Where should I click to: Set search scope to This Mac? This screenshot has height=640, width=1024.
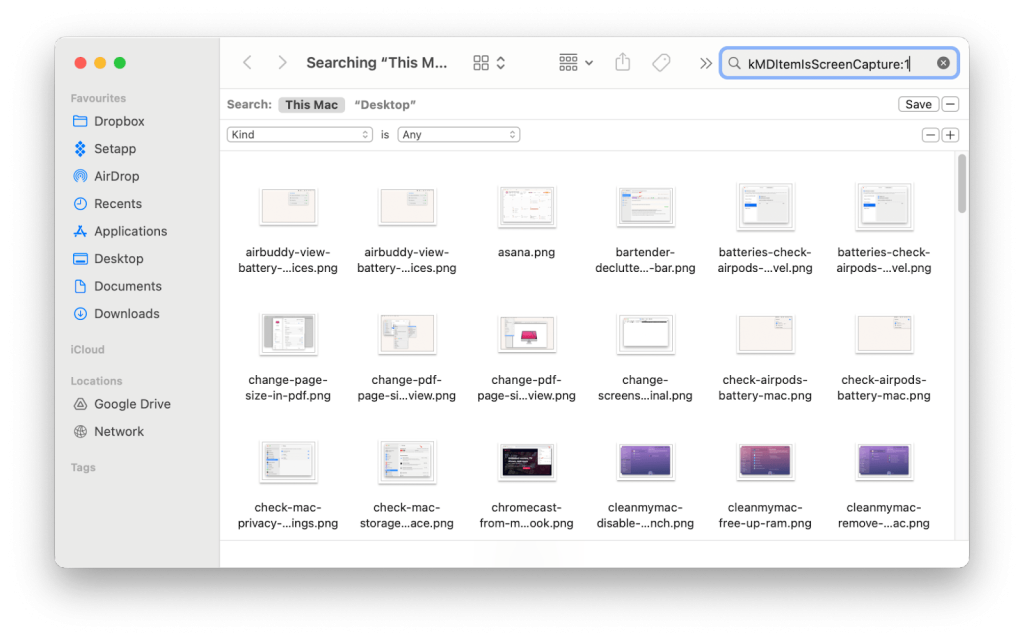(311, 105)
